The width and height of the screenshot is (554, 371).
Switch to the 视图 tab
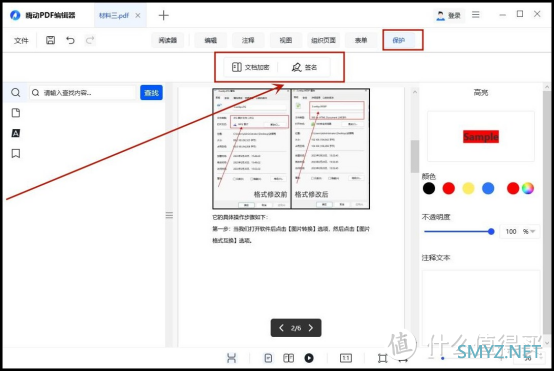[x=285, y=40]
